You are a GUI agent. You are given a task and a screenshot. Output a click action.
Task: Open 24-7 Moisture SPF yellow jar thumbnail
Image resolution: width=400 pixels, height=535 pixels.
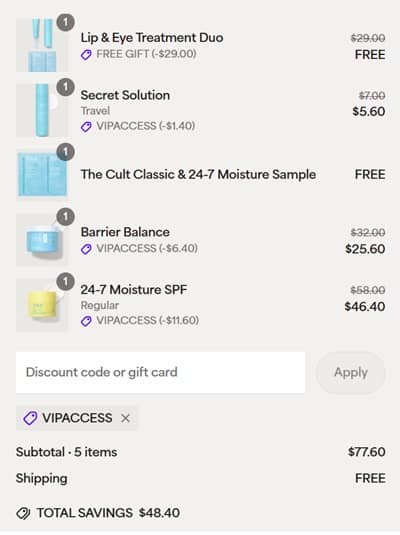[x=42, y=305]
